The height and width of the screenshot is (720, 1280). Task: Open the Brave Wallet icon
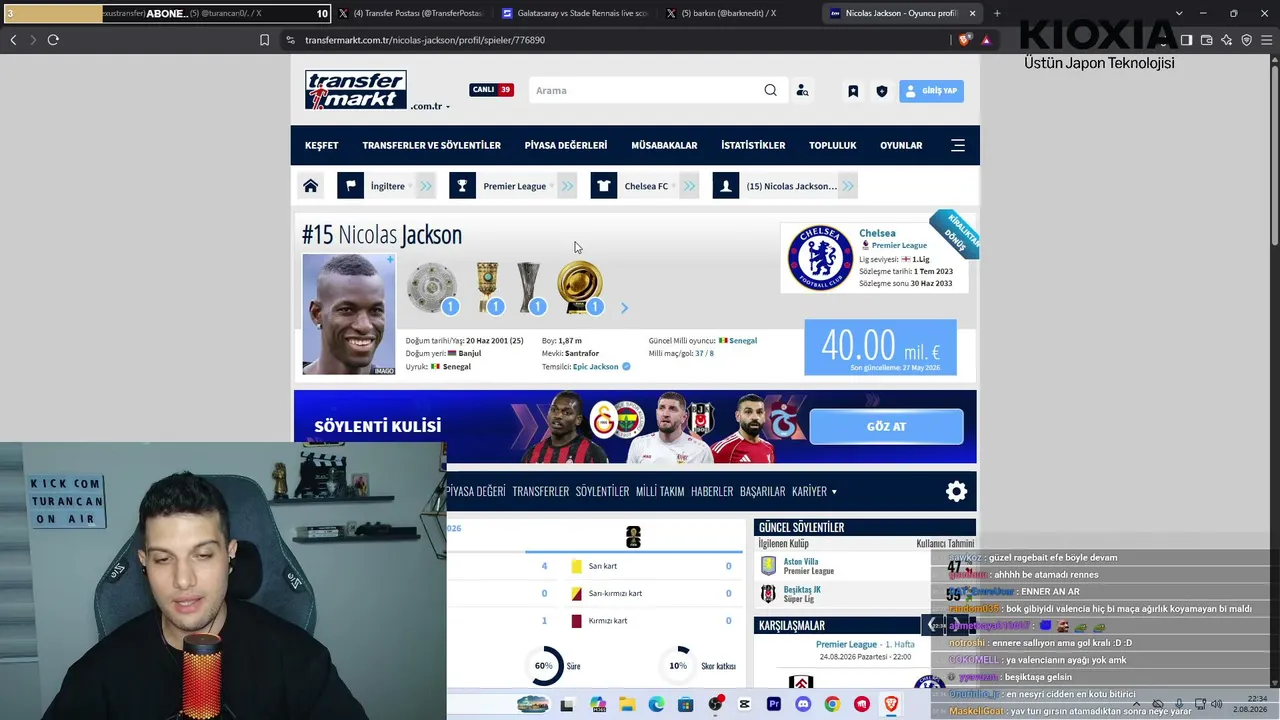click(1206, 40)
